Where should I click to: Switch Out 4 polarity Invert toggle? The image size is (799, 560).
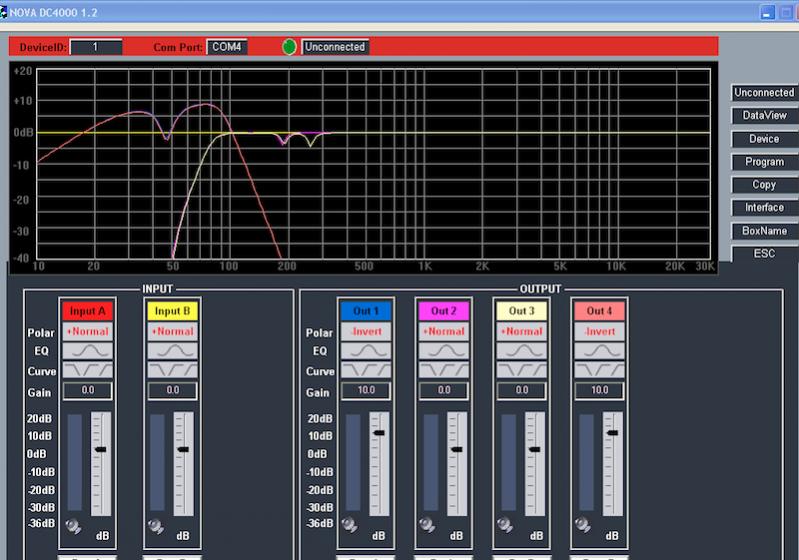coord(598,331)
